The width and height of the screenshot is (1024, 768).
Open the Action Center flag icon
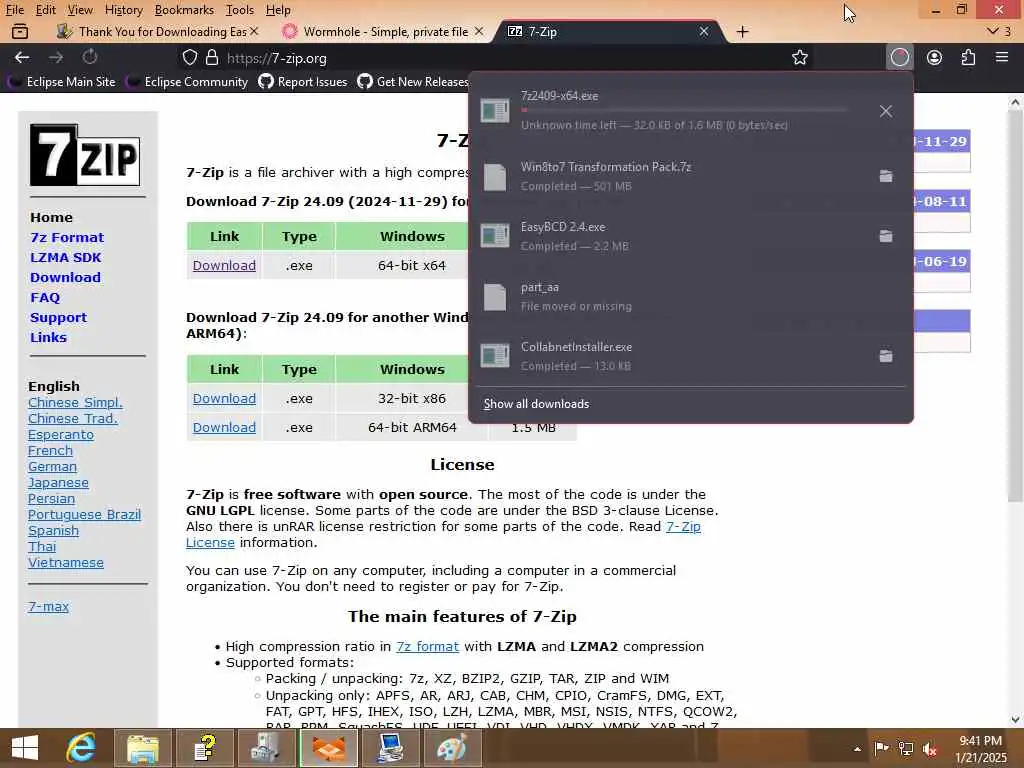point(881,748)
